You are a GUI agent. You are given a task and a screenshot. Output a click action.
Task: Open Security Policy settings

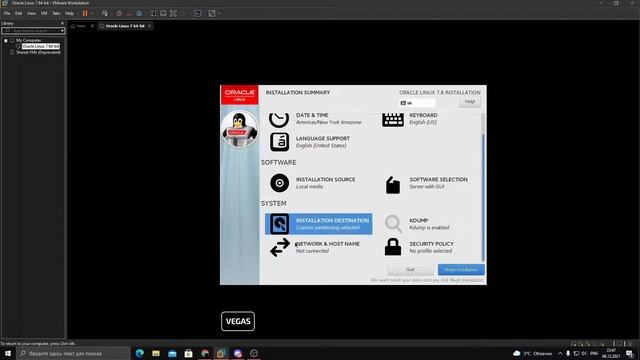420,247
